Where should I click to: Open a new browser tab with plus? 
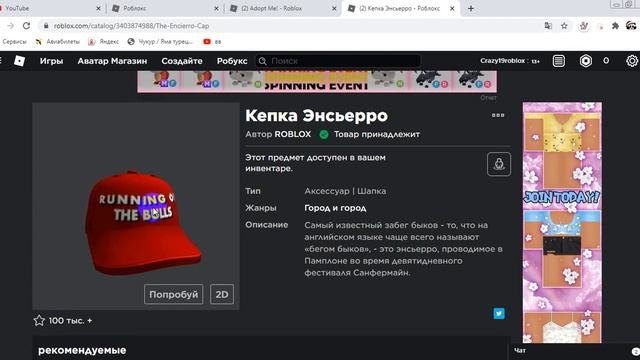[471, 8]
